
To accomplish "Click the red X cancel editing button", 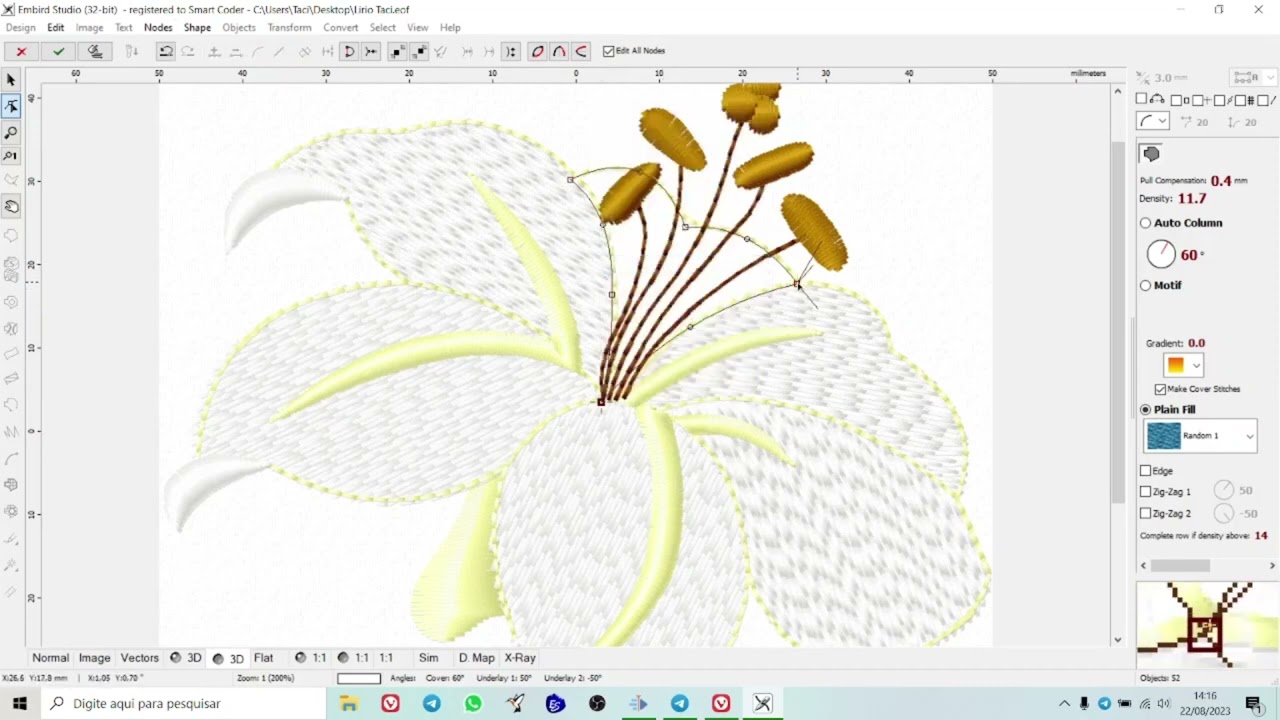I will [21, 51].
